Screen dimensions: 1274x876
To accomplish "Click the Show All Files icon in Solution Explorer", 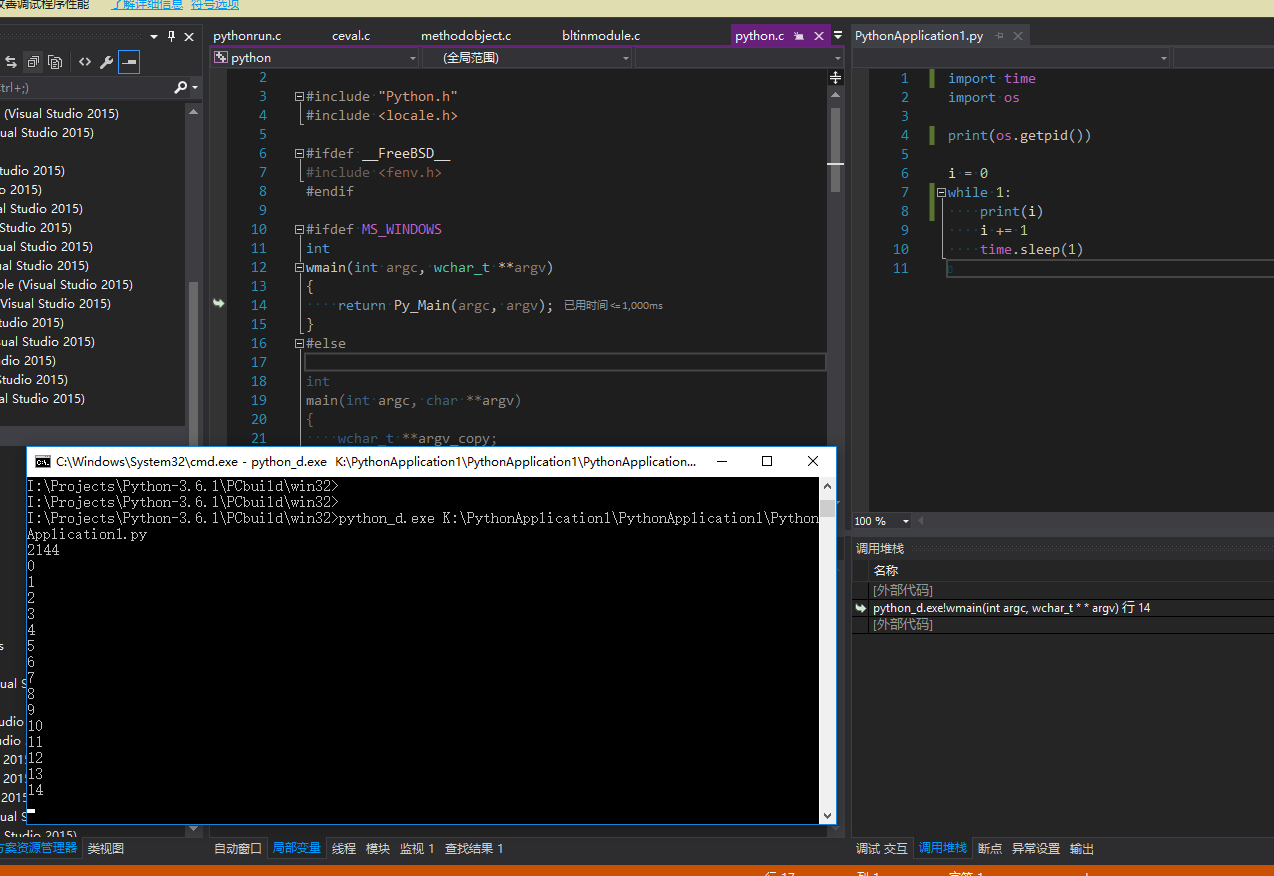I will (55, 61).
